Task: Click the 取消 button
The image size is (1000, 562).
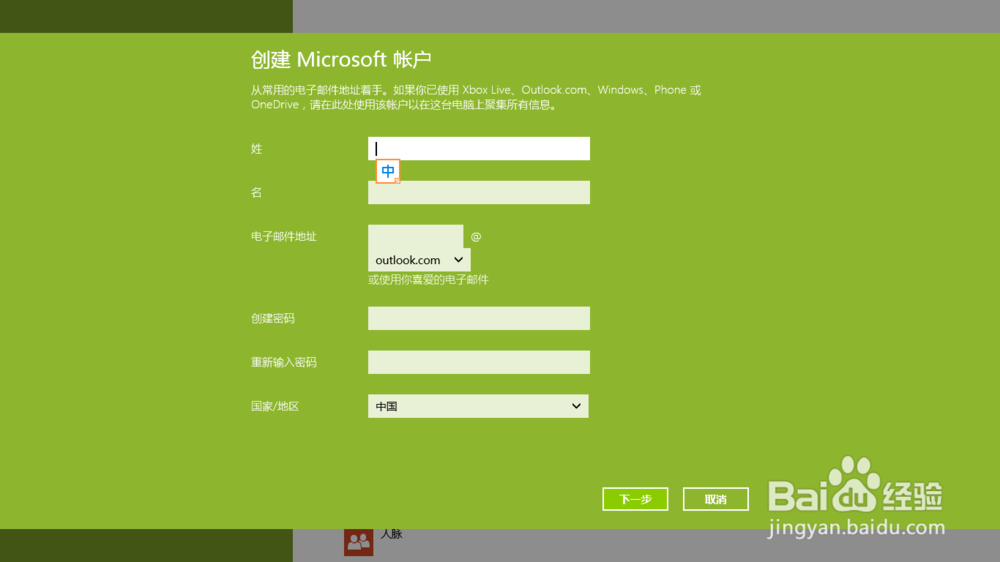Action: 716,499
